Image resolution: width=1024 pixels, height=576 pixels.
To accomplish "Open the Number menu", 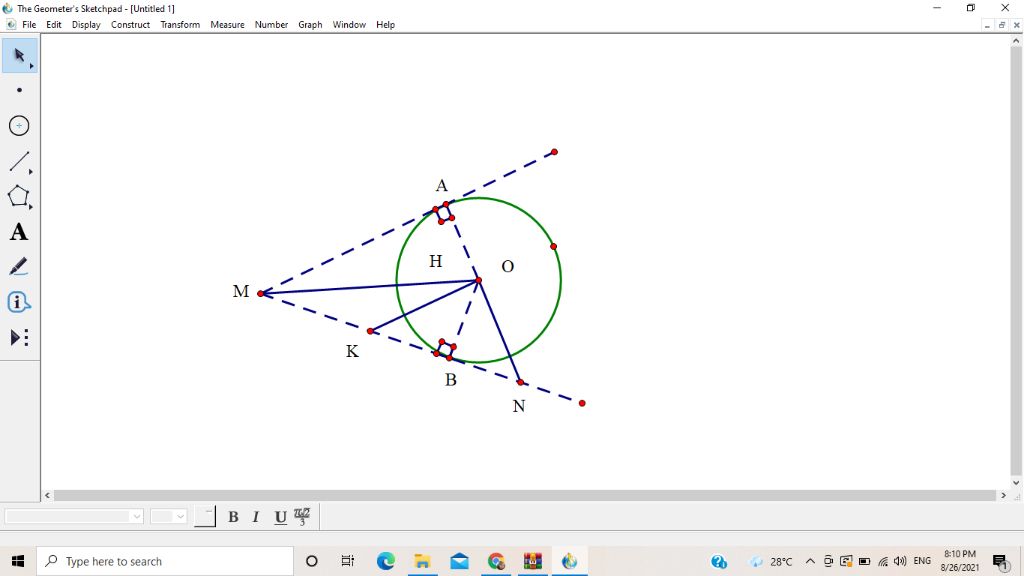I will click(272, 25).
